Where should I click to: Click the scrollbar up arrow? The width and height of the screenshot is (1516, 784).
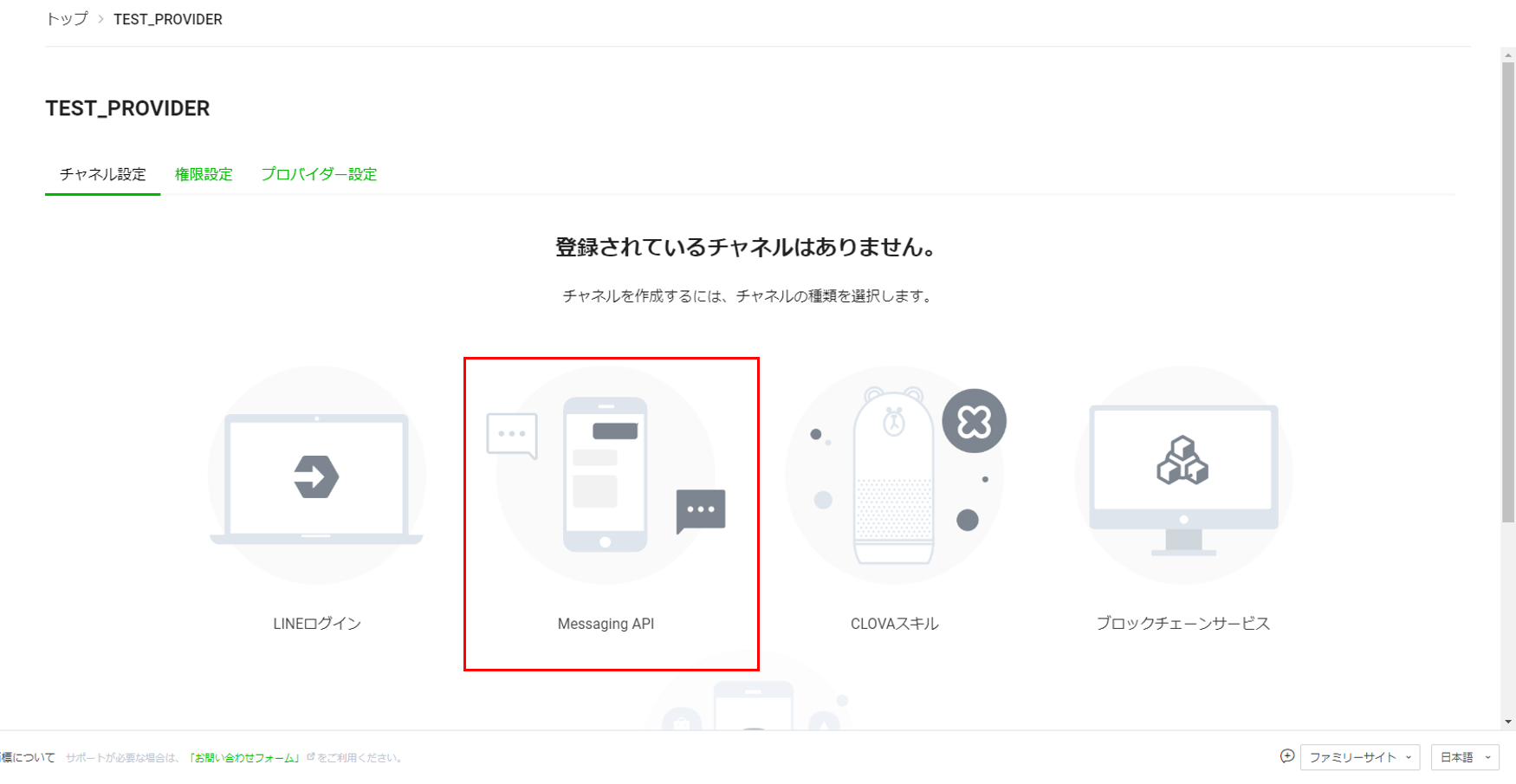(1508, 55)
